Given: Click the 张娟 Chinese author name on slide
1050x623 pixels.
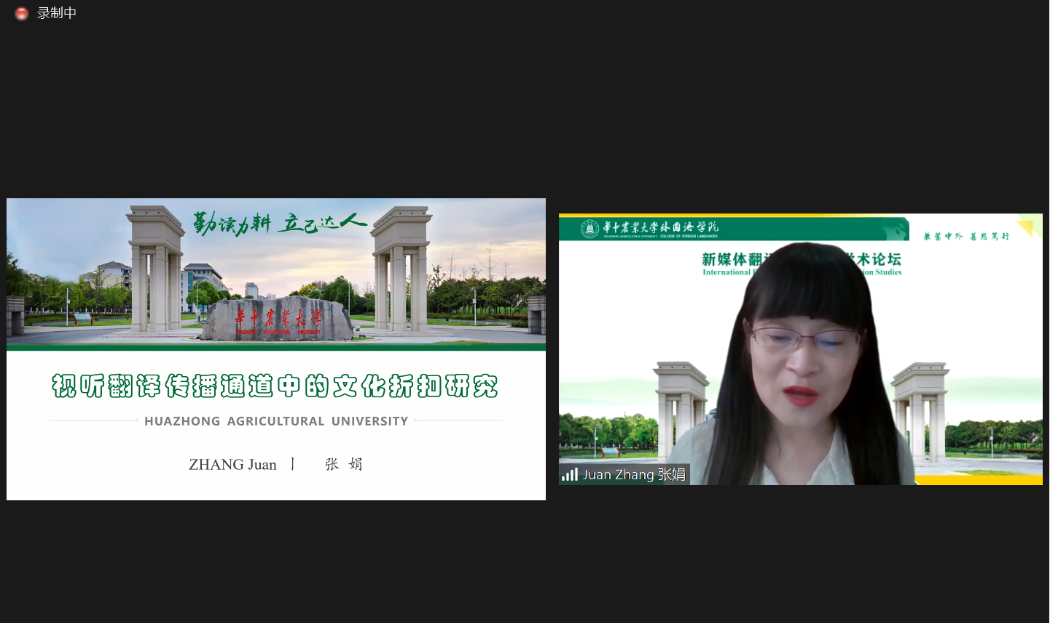Looking at the screenshot, I should coord(343,464).
